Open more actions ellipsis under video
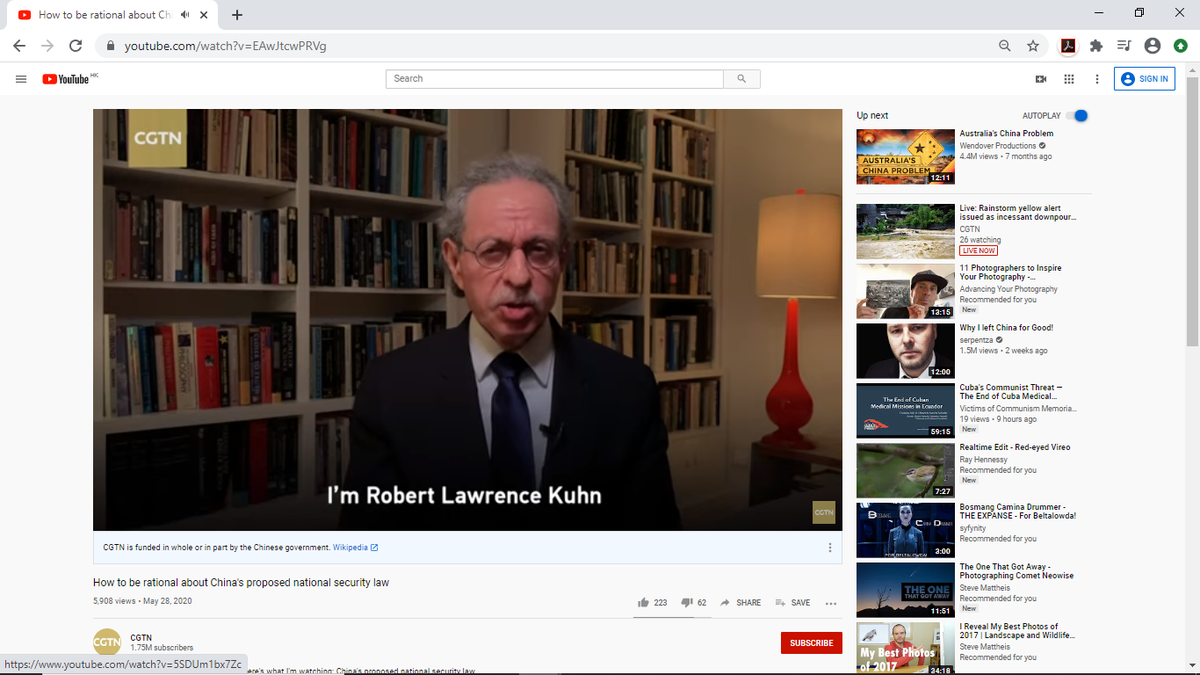This screenshot has height=675, width=1200. click(831, 604)
